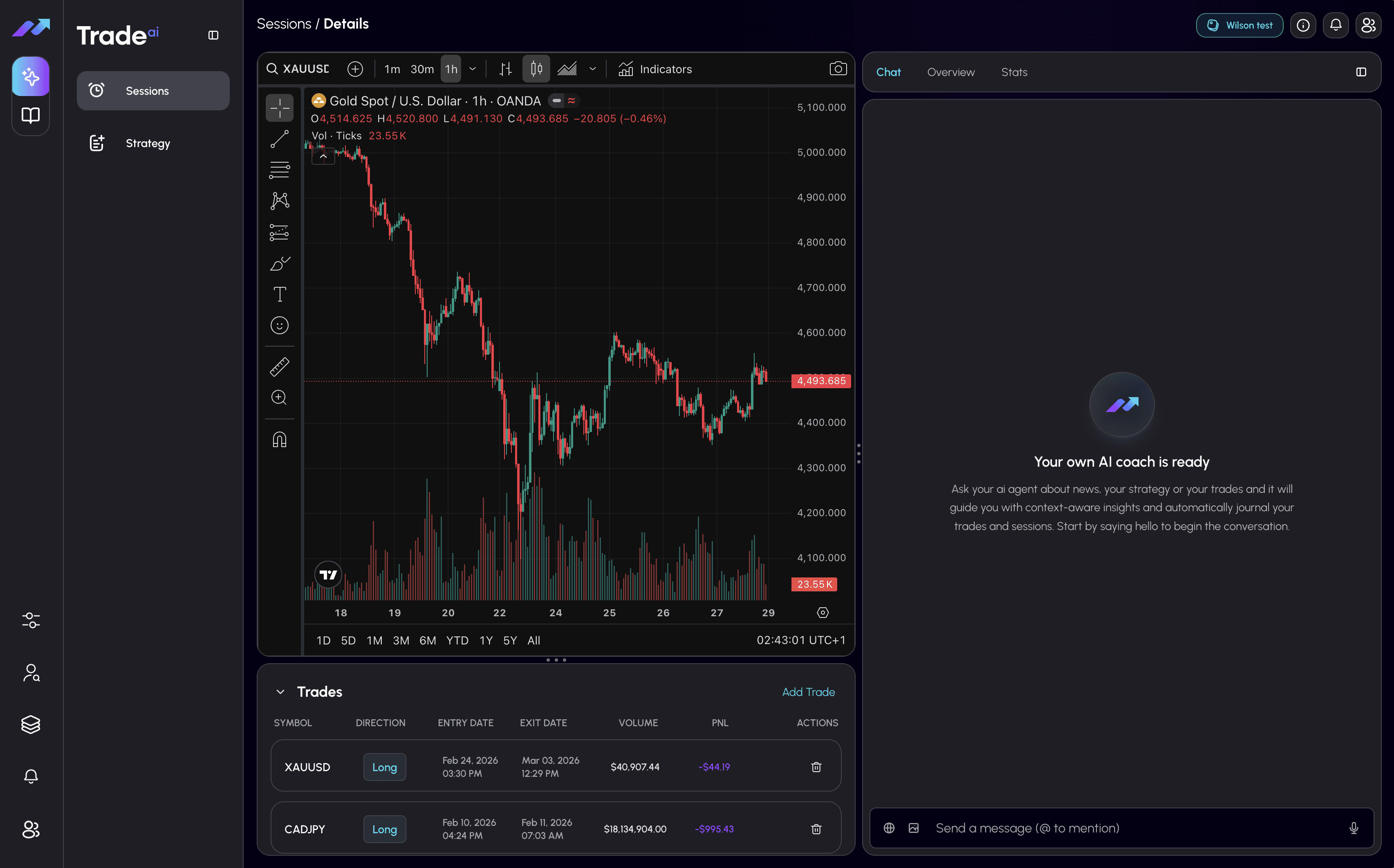Open the Strategy menu item

coord(148,143)
